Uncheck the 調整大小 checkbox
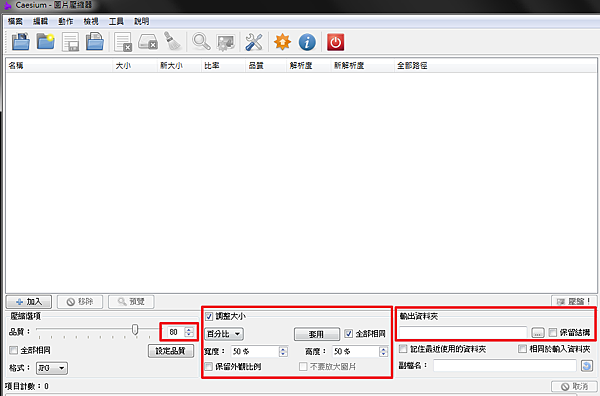 coord(209,316)
